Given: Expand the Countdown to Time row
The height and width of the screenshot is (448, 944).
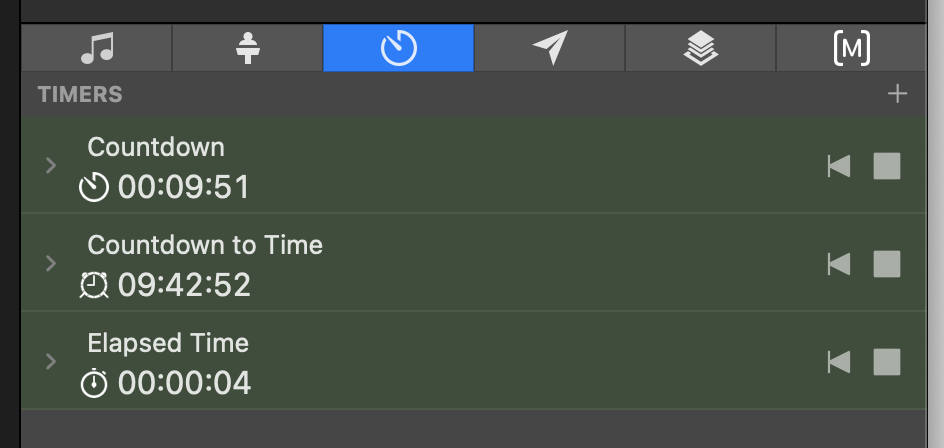Looking at the screenshot, I should tap(51, 264).
